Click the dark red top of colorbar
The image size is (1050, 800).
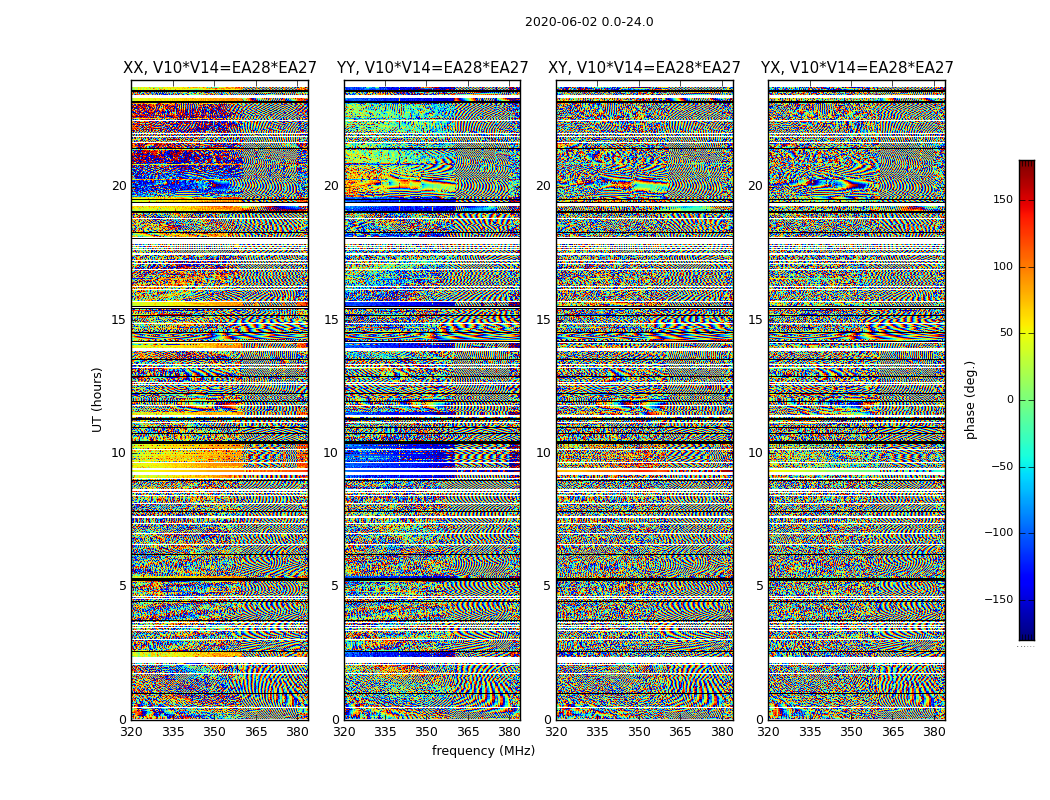[x=1026, y=166]
